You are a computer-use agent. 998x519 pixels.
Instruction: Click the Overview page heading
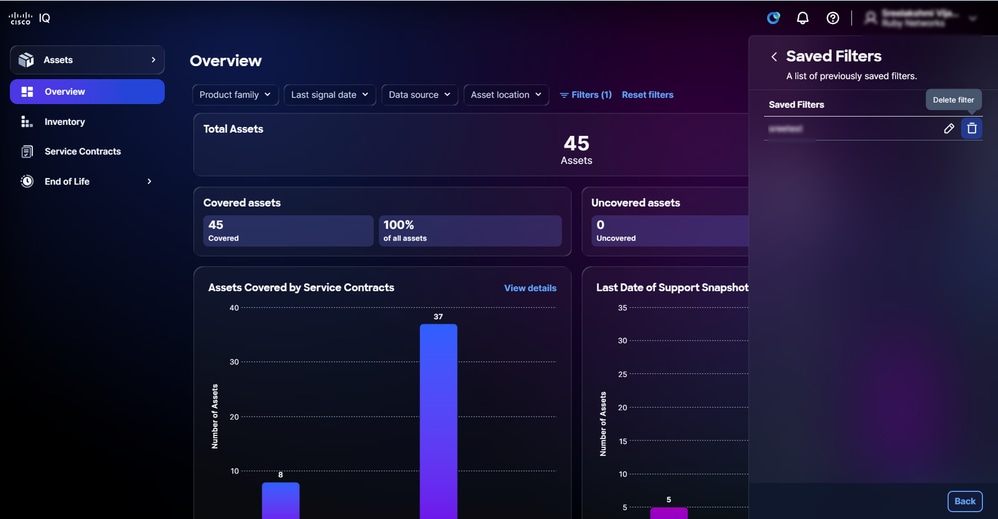pos(225,61)
